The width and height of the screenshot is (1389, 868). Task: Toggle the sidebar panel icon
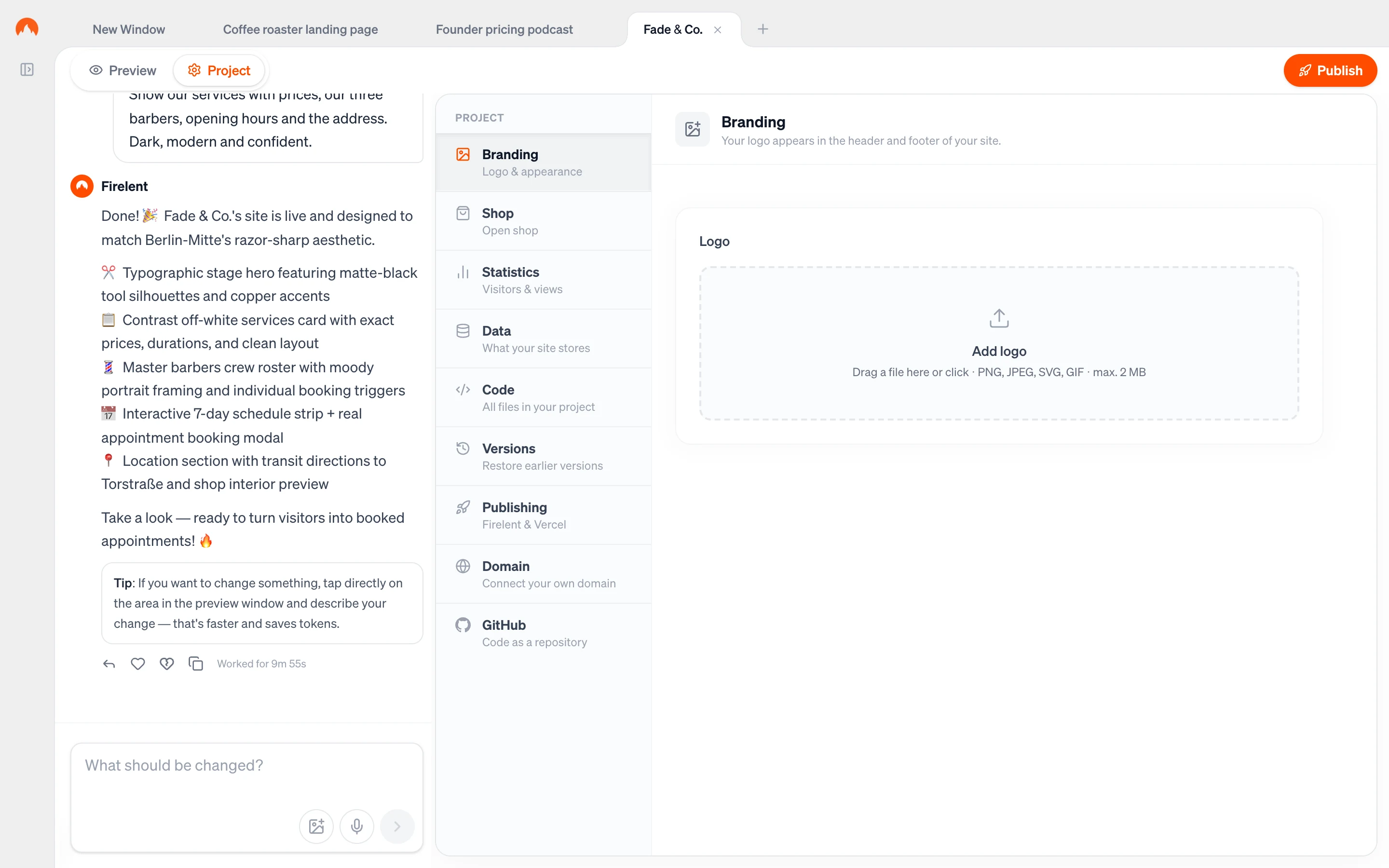point(27,69)
